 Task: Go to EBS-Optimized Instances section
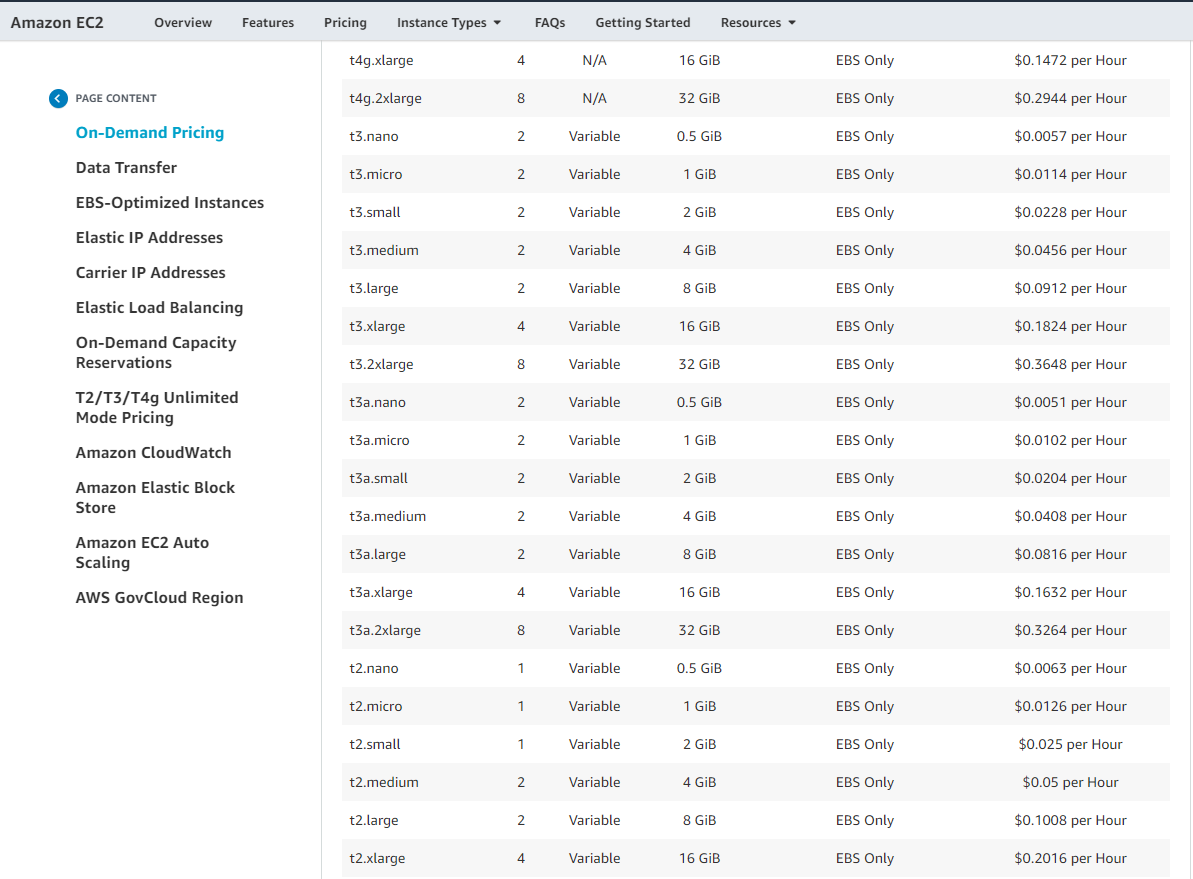[x=170, y=202]
